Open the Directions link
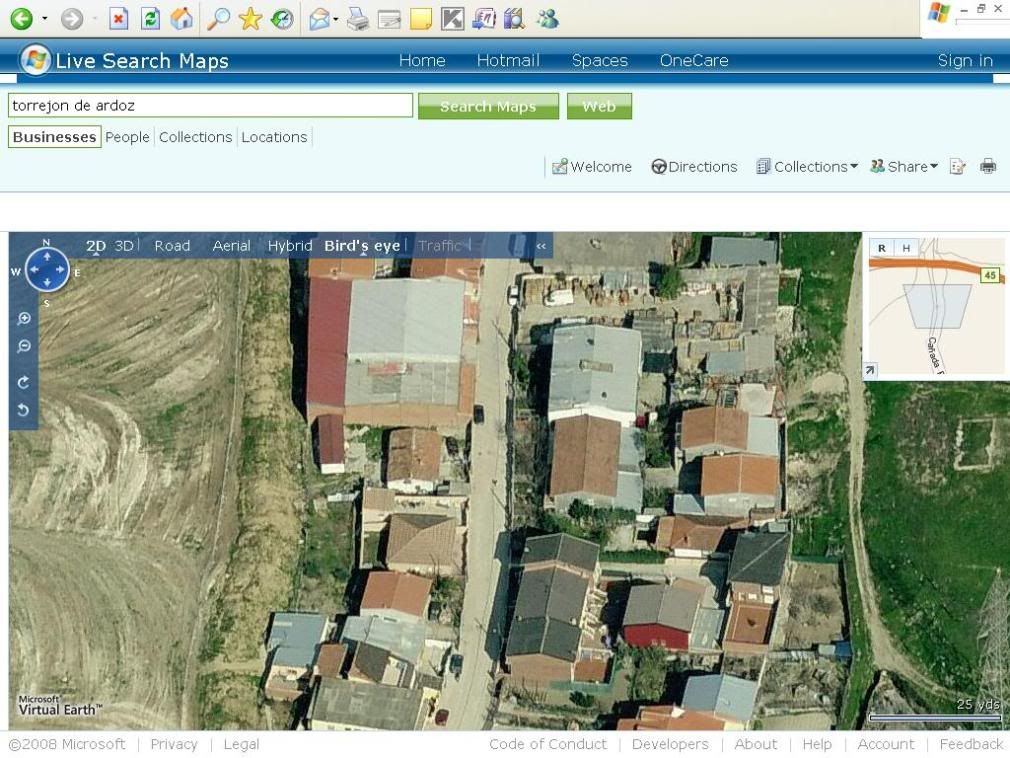Viewport: 1010px width, 758px height. pos(694,167)
